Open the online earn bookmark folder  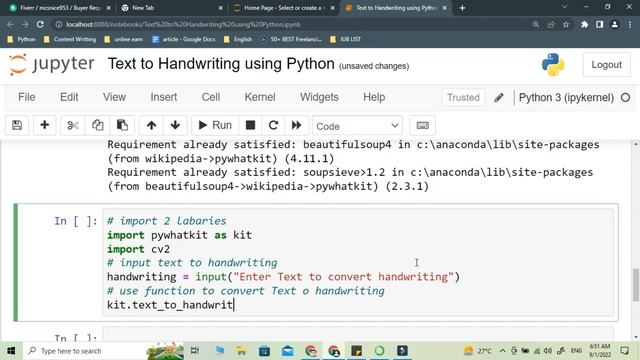[123, 39]
